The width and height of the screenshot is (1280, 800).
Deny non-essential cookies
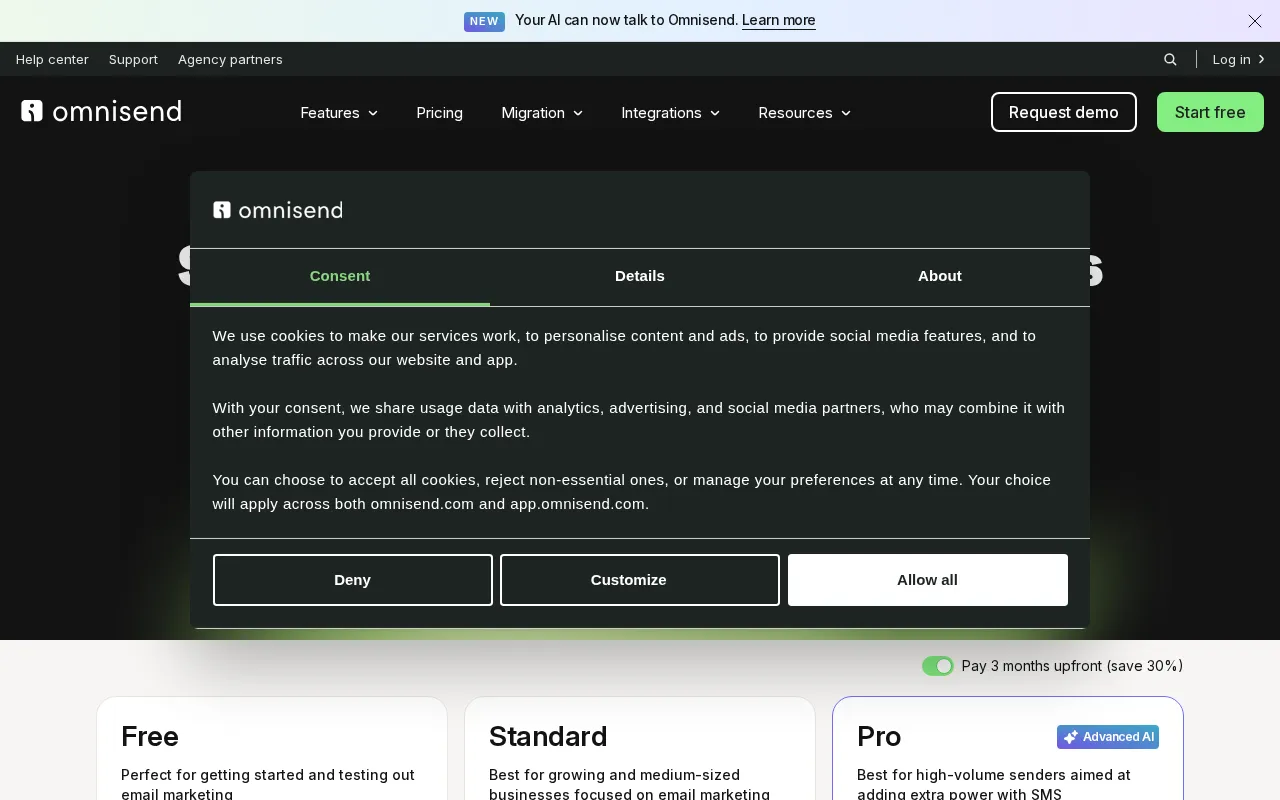353,580
